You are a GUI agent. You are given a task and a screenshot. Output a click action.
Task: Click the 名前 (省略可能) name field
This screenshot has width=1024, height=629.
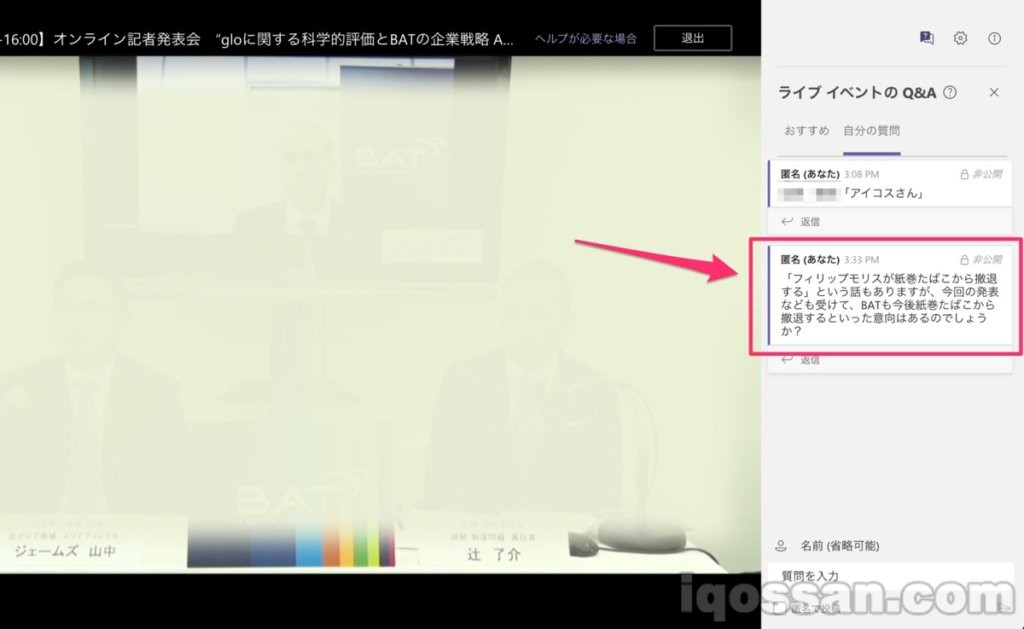click(x=840, y=545)
